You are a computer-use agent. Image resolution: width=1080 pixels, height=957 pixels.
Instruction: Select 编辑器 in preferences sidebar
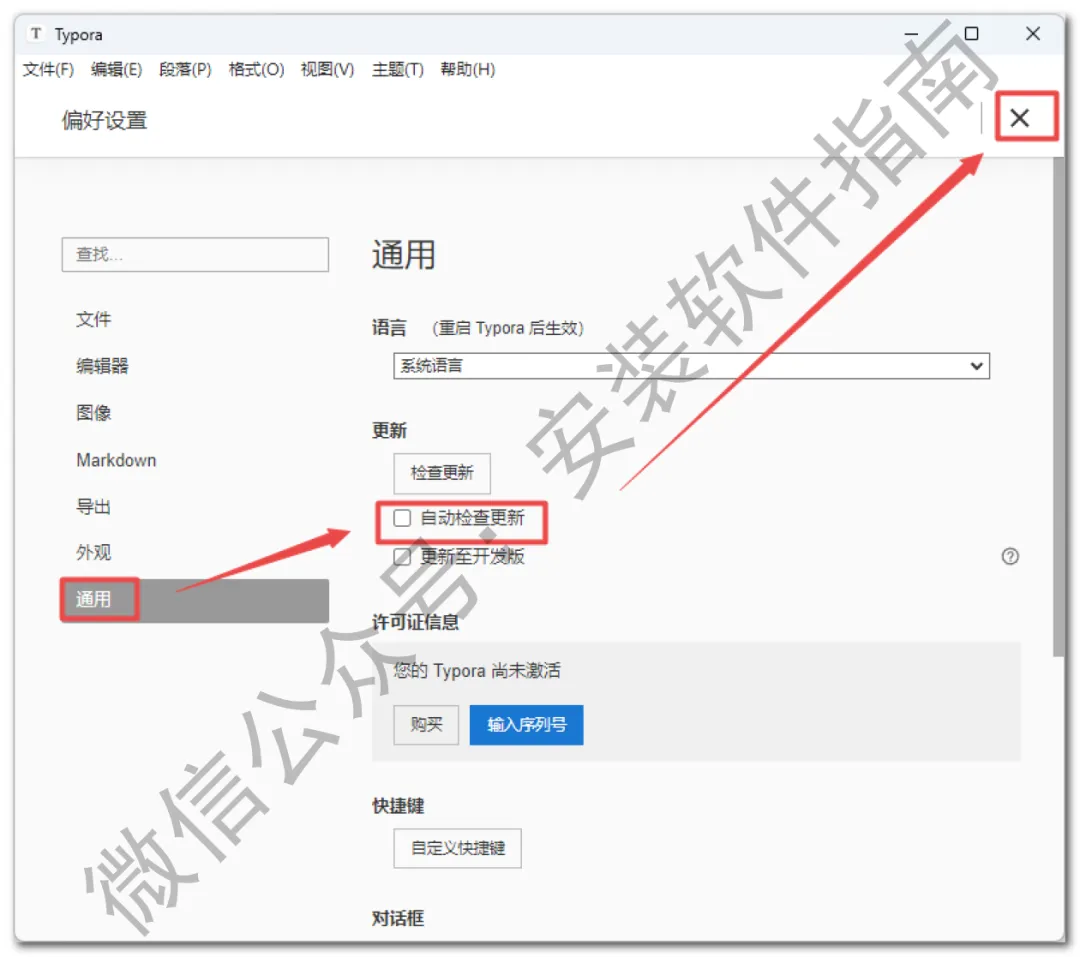195,366
